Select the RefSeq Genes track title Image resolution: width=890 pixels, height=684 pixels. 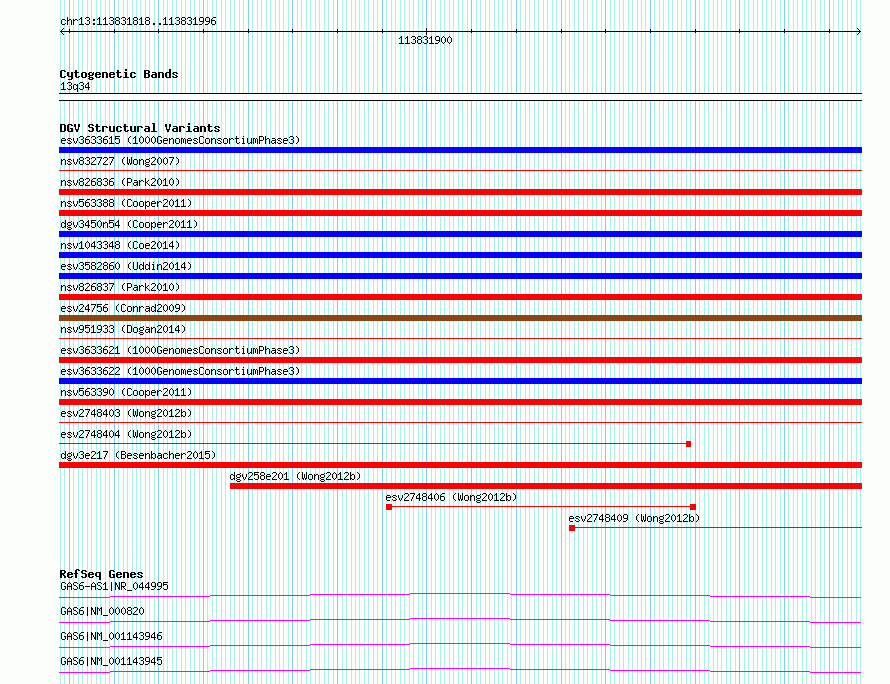pos(101,574)
